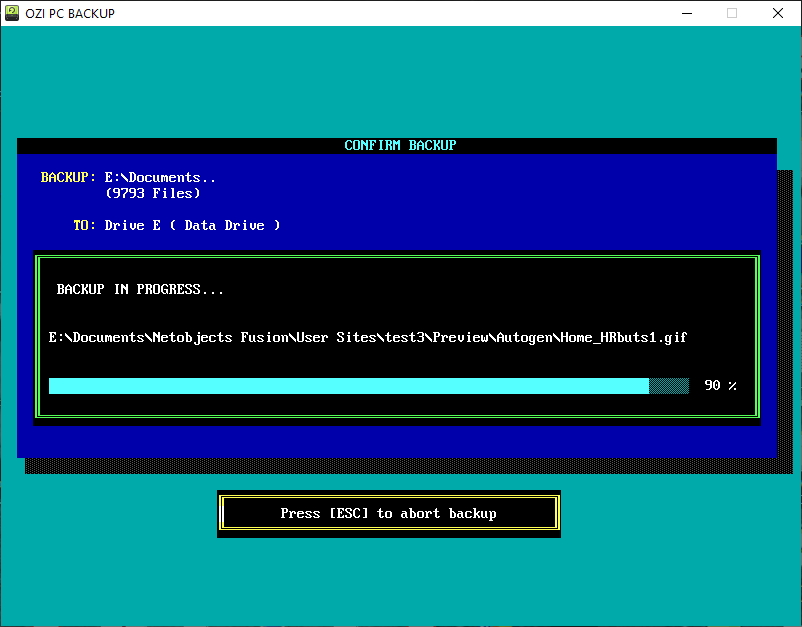
Task: Click the Home_HRbuts1.gif file path
Action: 366,337
